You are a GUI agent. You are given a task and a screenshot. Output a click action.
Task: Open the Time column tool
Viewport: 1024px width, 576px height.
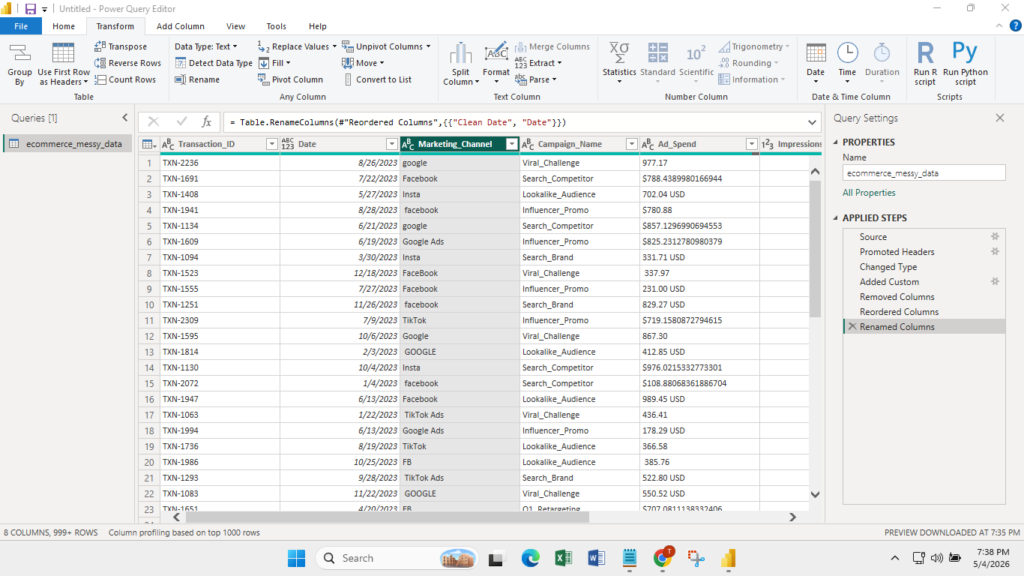[x=847, y=63]
